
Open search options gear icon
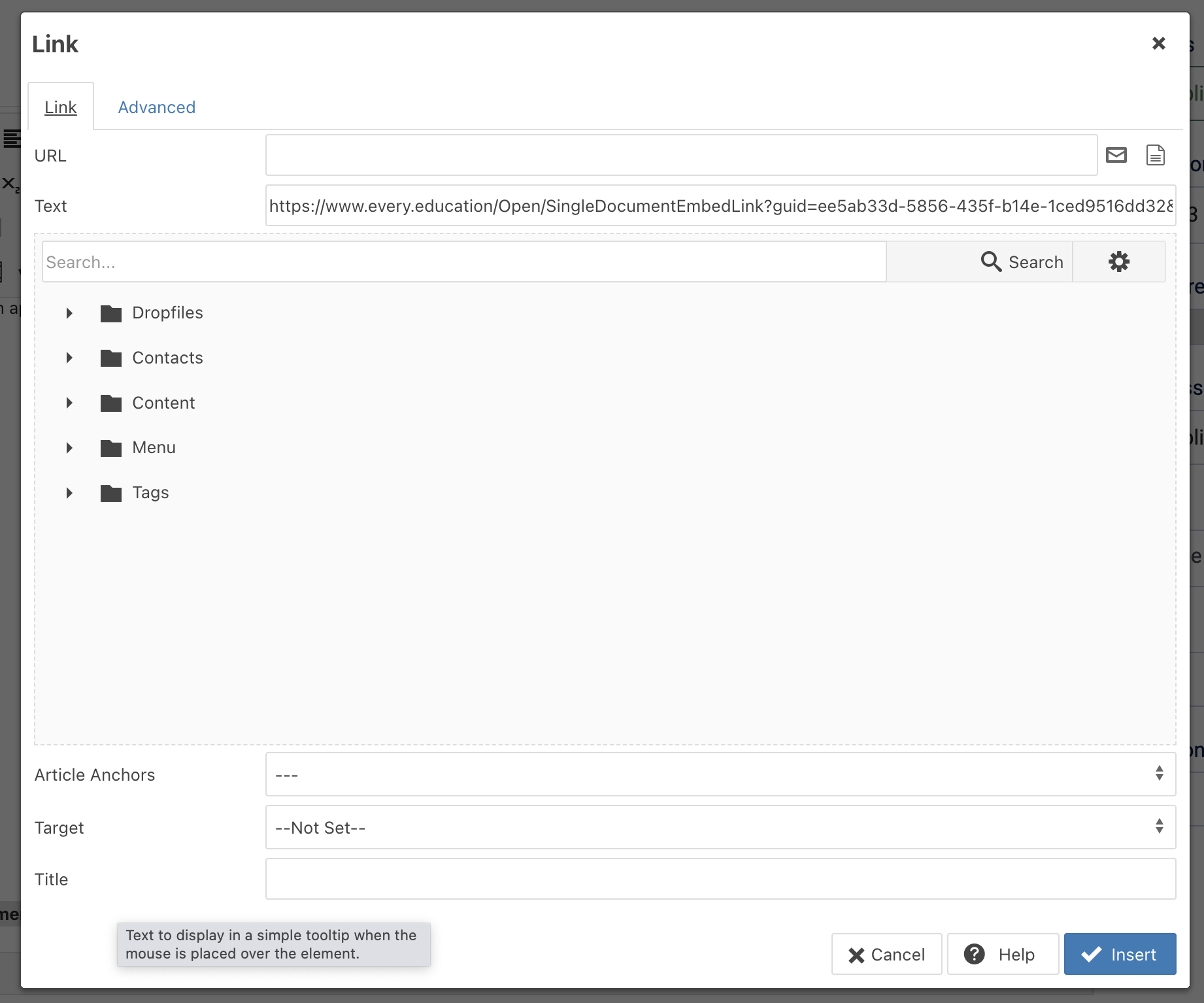click(1118, 262)
